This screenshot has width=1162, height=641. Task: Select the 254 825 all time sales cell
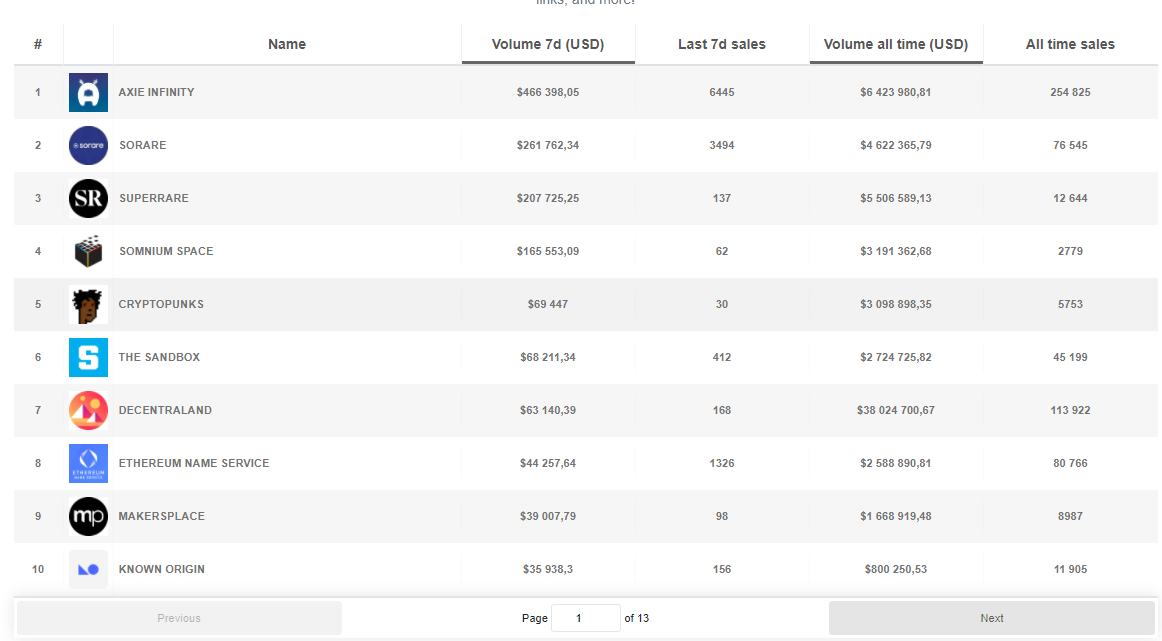pos(1070,92)
